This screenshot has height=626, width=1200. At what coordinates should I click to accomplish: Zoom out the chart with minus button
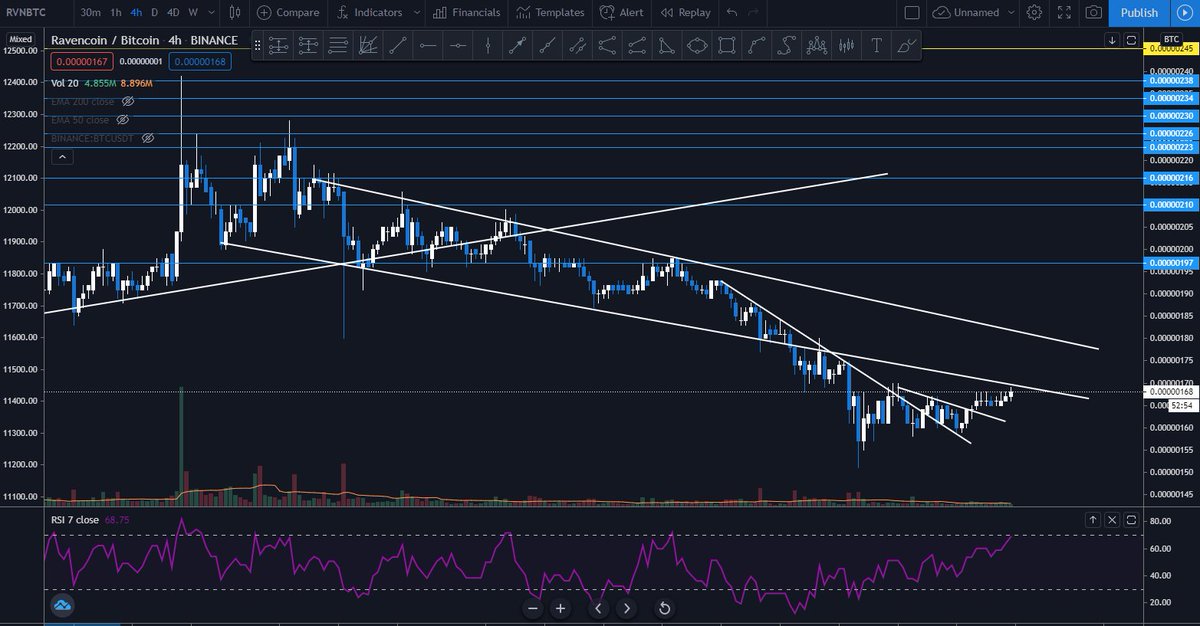(533, 608)
